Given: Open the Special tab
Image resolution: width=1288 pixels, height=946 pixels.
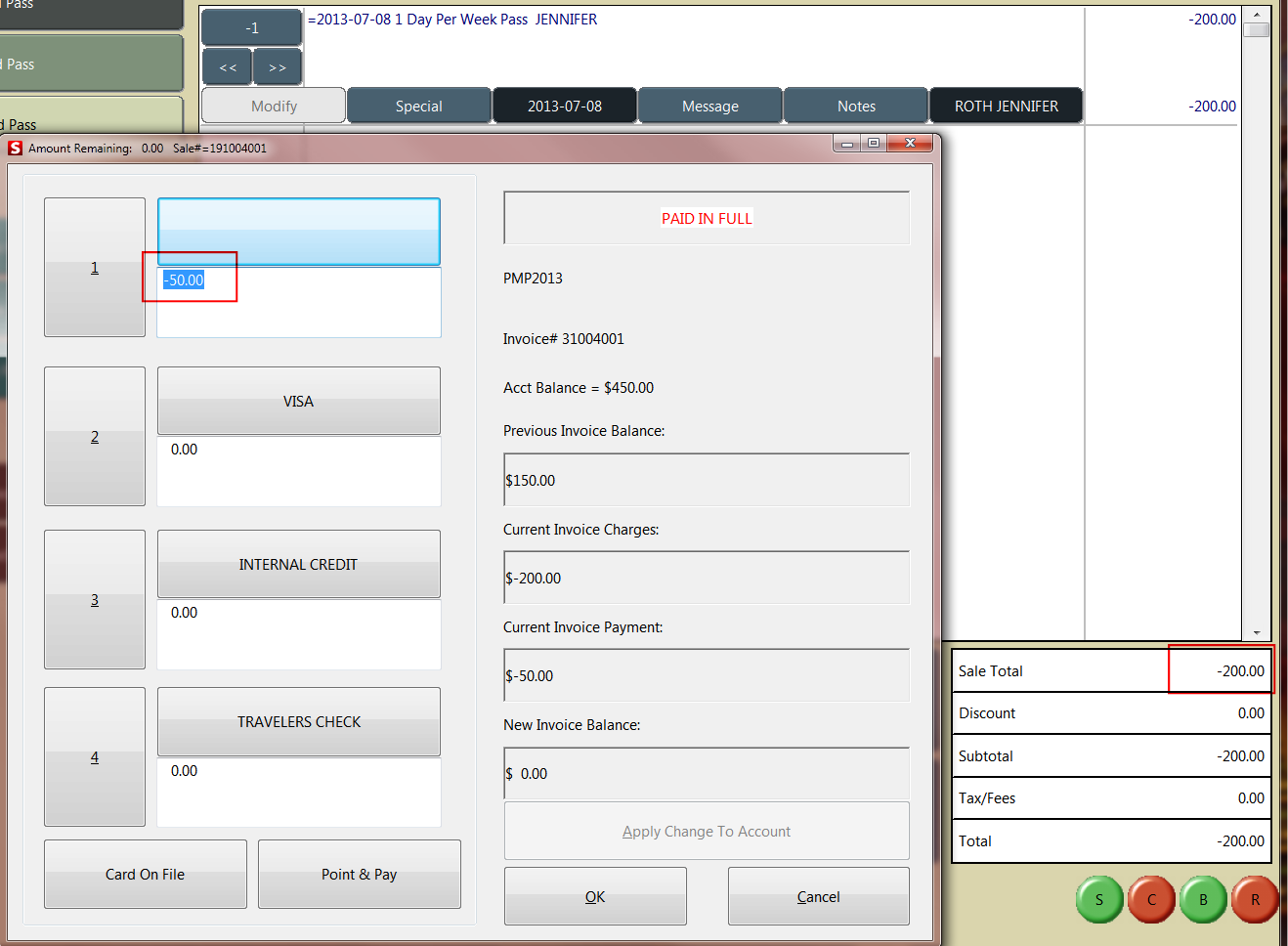Looking at the screenshot, I should [x=418, y=106].
